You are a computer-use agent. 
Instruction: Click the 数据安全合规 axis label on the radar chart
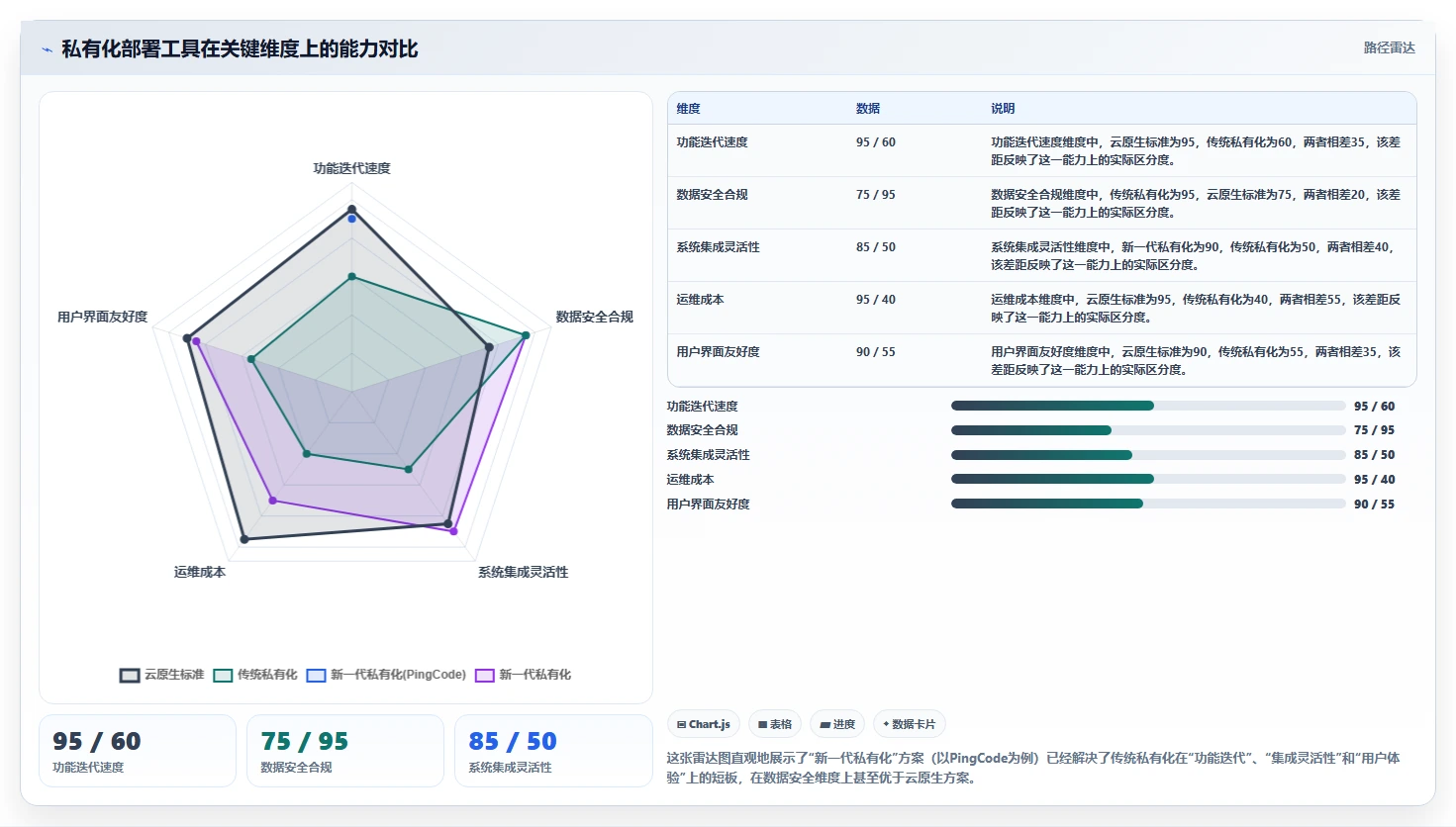[594, 317]
